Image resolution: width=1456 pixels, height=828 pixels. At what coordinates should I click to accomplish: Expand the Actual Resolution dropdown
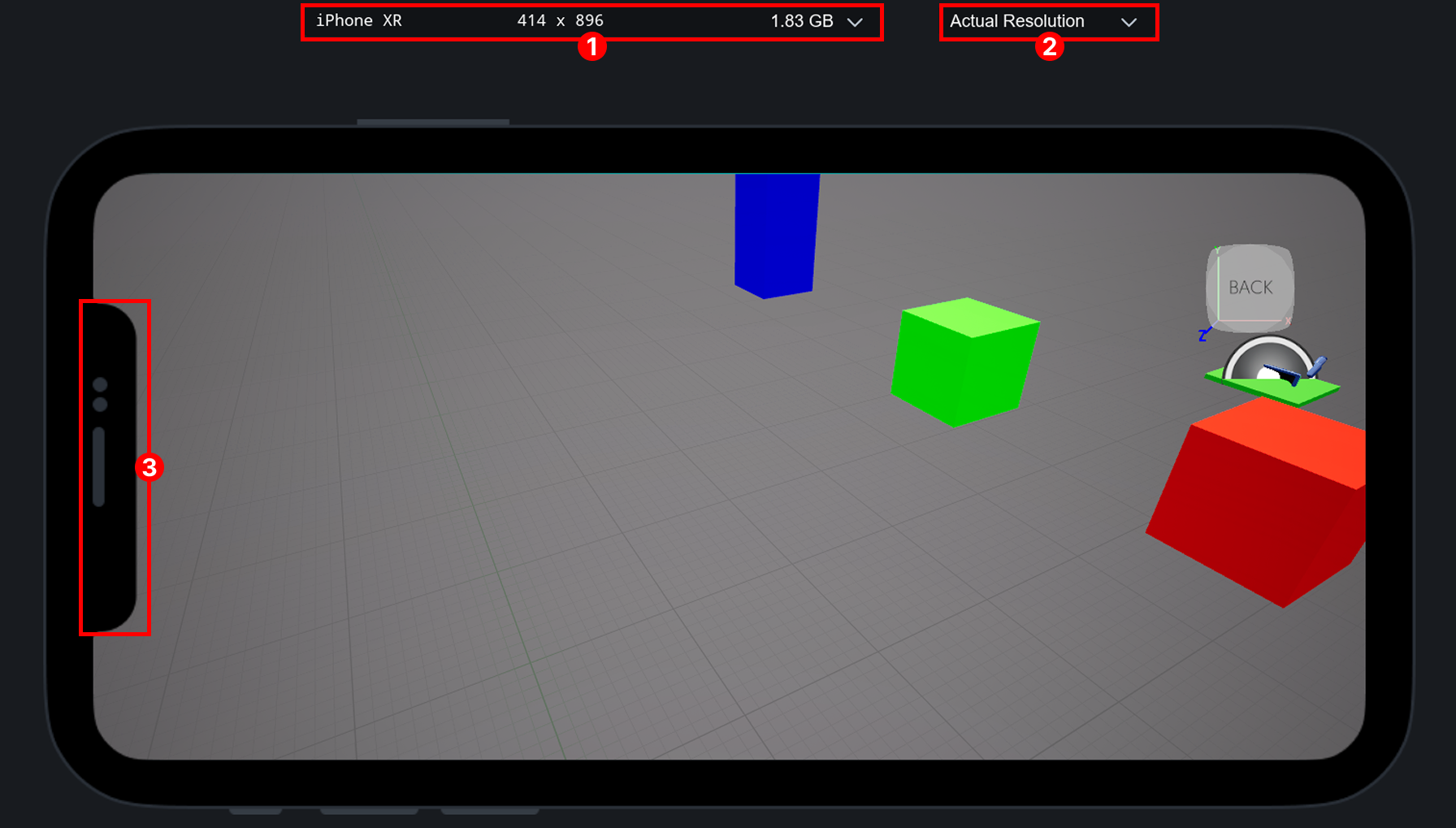[x=1017, y=22]
